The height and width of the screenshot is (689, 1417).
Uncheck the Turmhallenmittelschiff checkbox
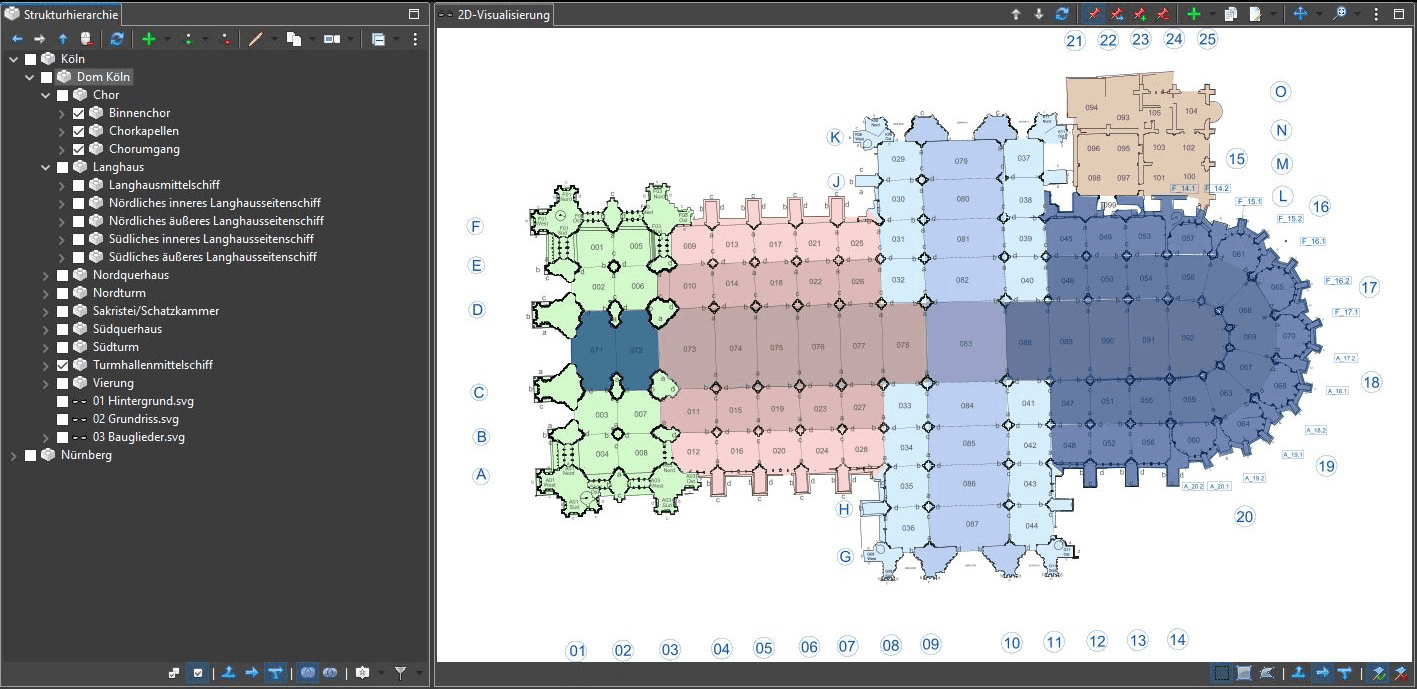(x=63, y=365)
